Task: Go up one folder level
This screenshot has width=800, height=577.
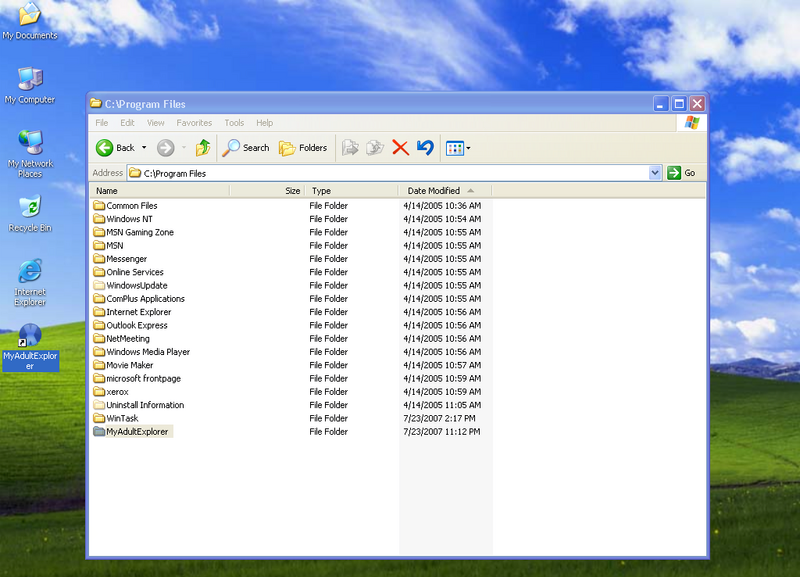Action: click(x=203, y=148)
